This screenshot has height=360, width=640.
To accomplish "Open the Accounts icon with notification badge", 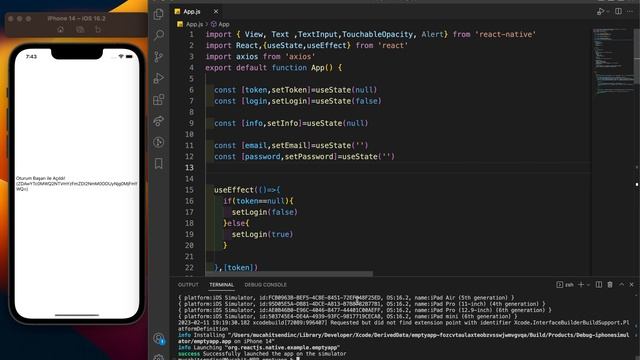I will pyautogui.click(x=159, y=339).
